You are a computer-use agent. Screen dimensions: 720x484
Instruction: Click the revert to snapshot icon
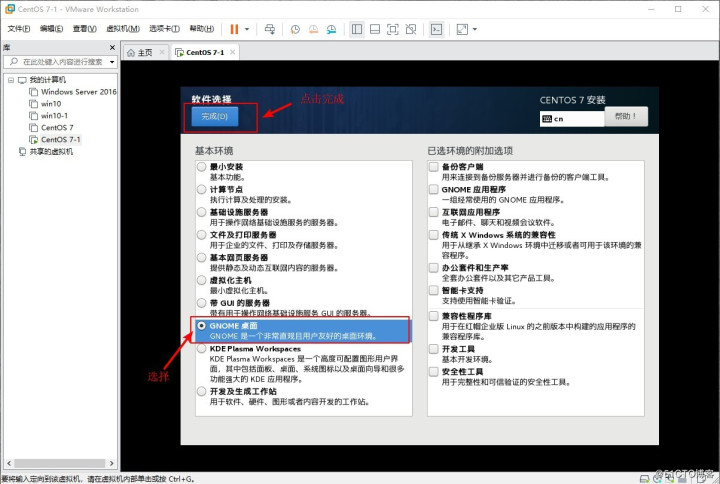tap(313, 29)
